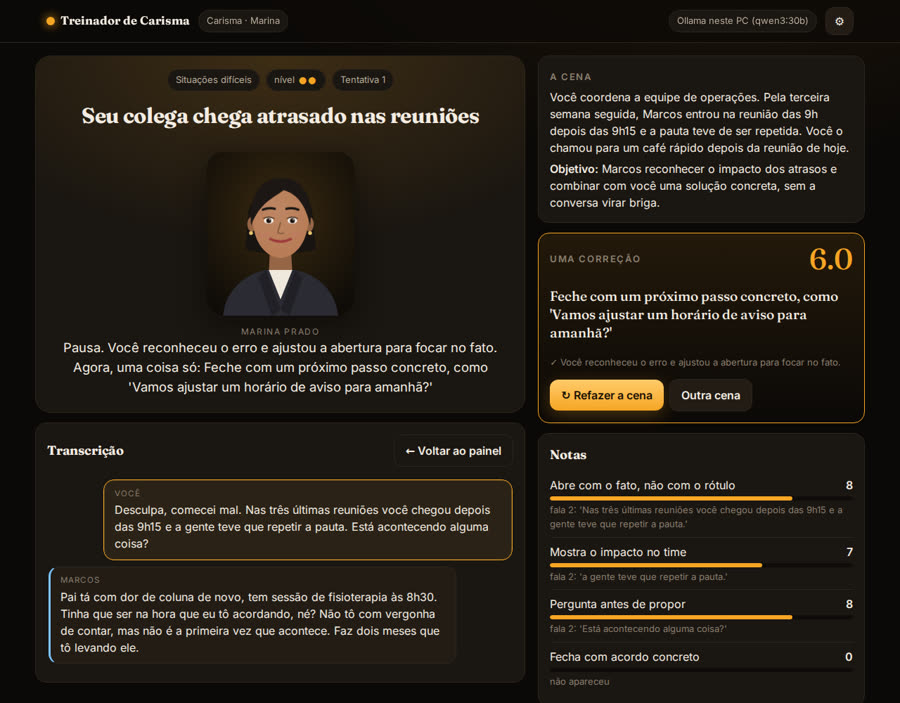Click the Tentativa 1 badge
Image resolution: width=900 pixels, height=703 pixels.
click(x=363, y=80)
